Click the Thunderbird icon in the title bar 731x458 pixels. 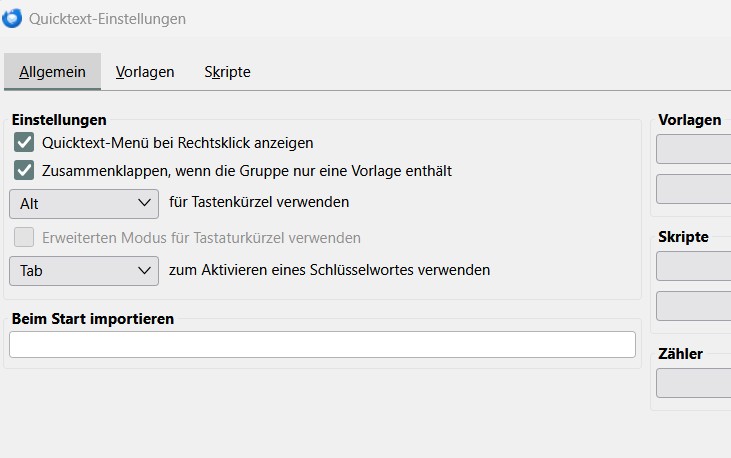tap(13, 18)
